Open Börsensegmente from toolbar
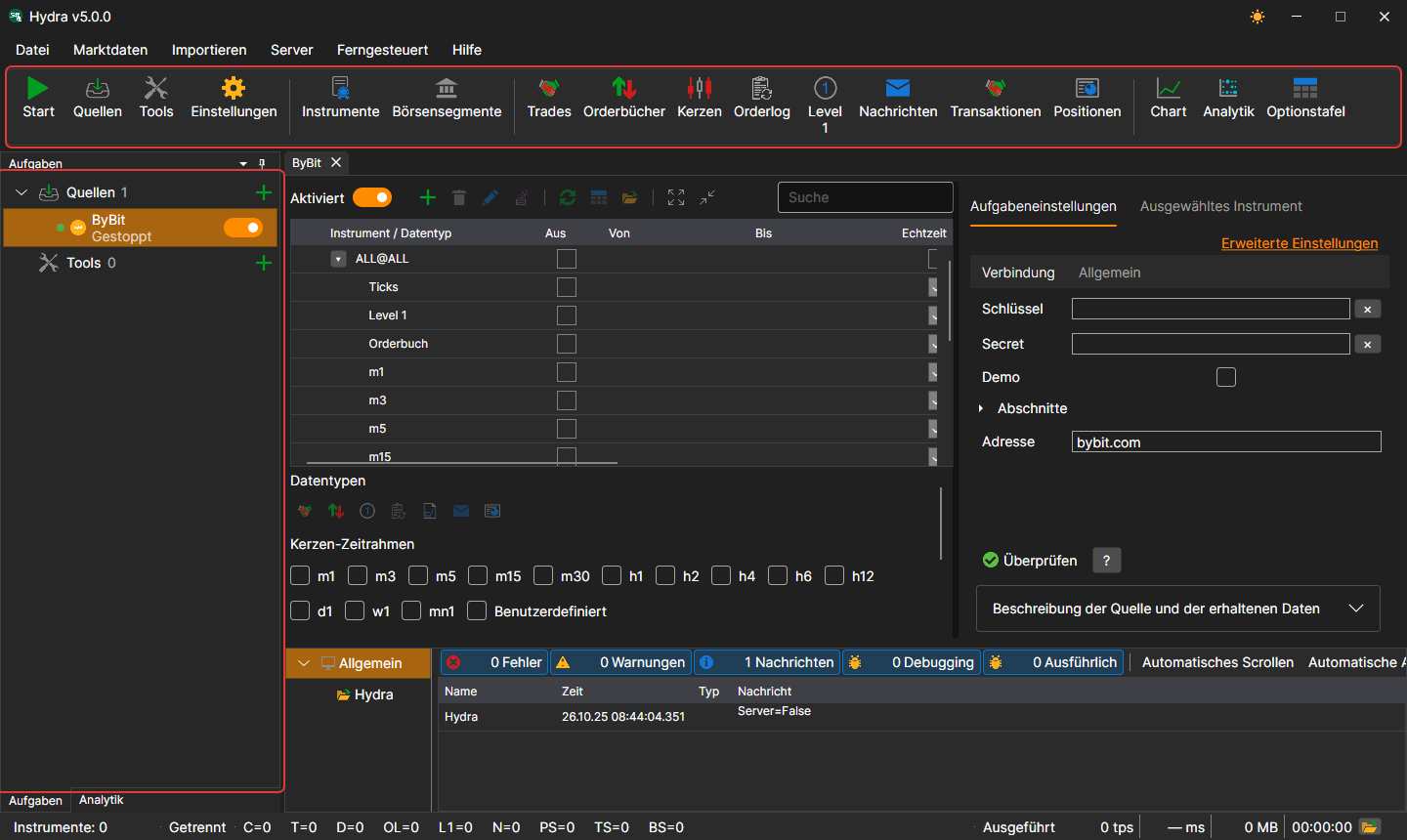The image size is (1407, 840). click(447, 98)
